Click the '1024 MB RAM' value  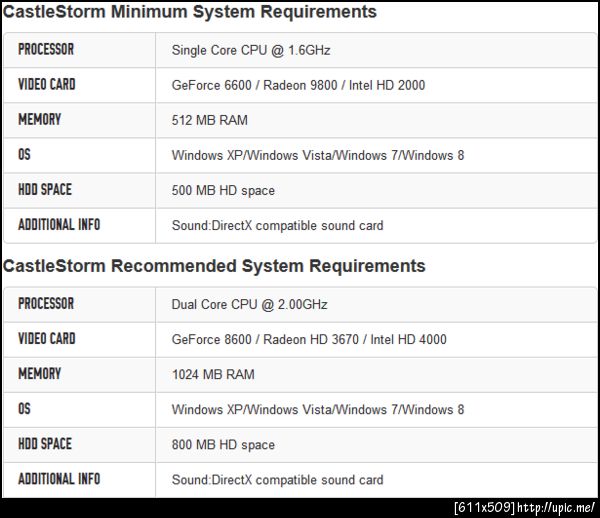point(213,374)
